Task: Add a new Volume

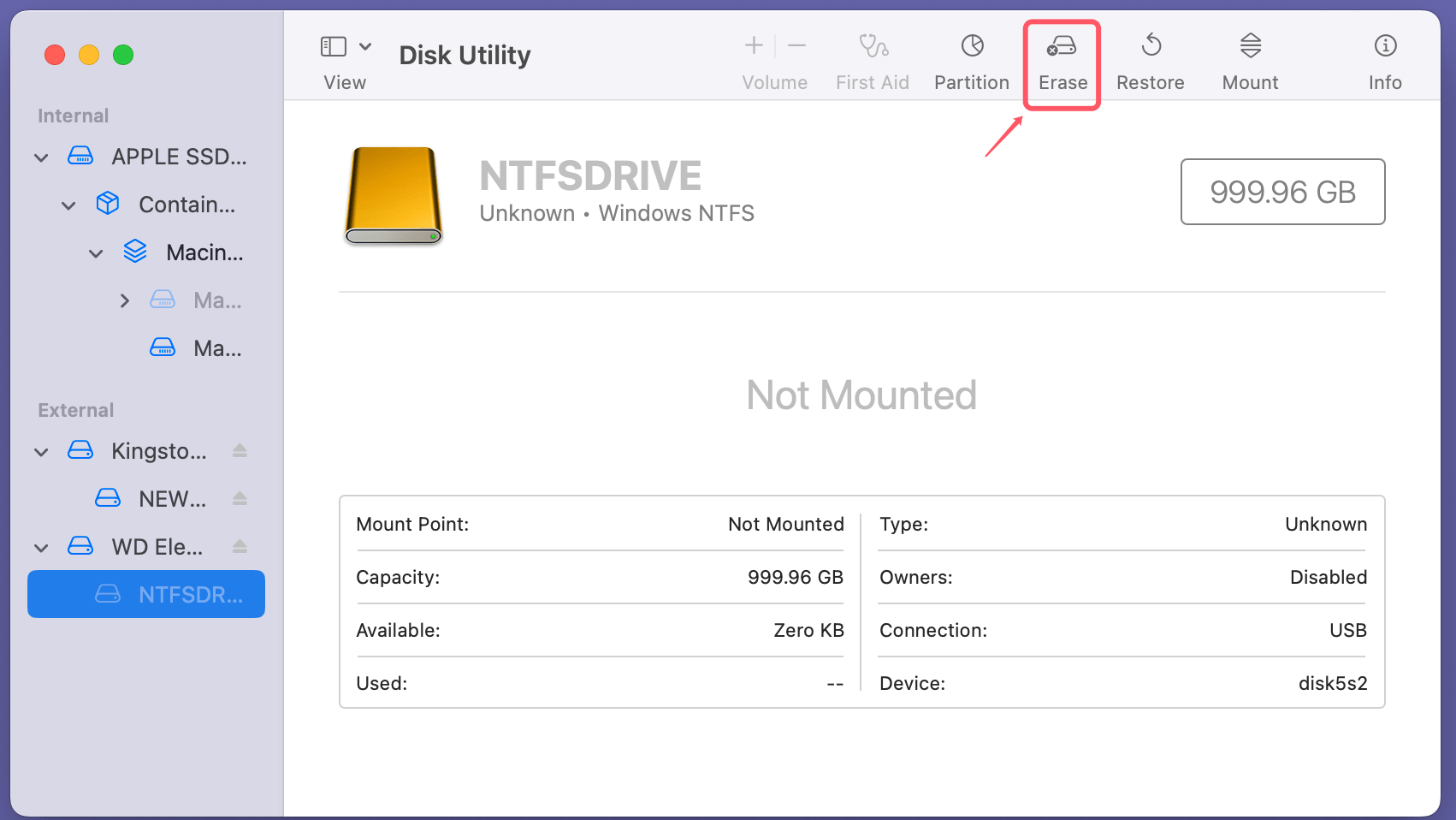Action: click(x=753, y=47)
